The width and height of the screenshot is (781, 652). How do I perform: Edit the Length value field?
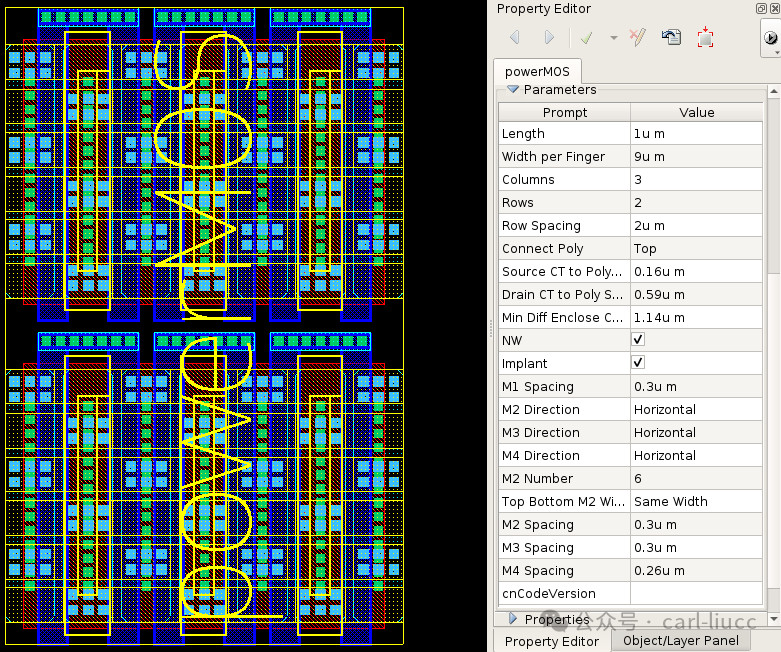tap(696, 133)
